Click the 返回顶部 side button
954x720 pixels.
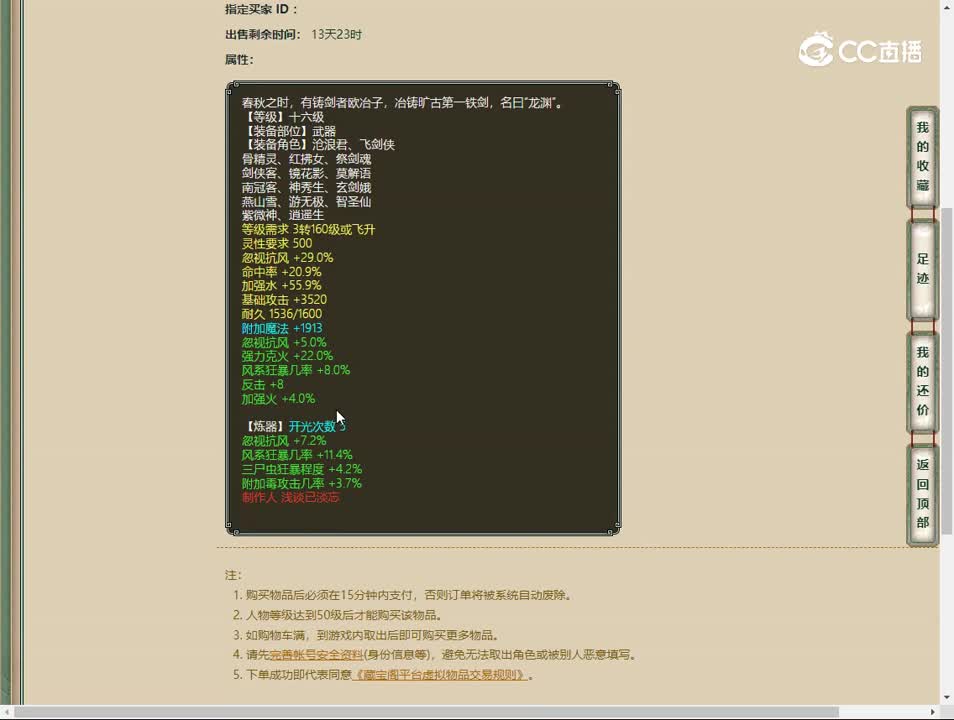pos(922,494)
